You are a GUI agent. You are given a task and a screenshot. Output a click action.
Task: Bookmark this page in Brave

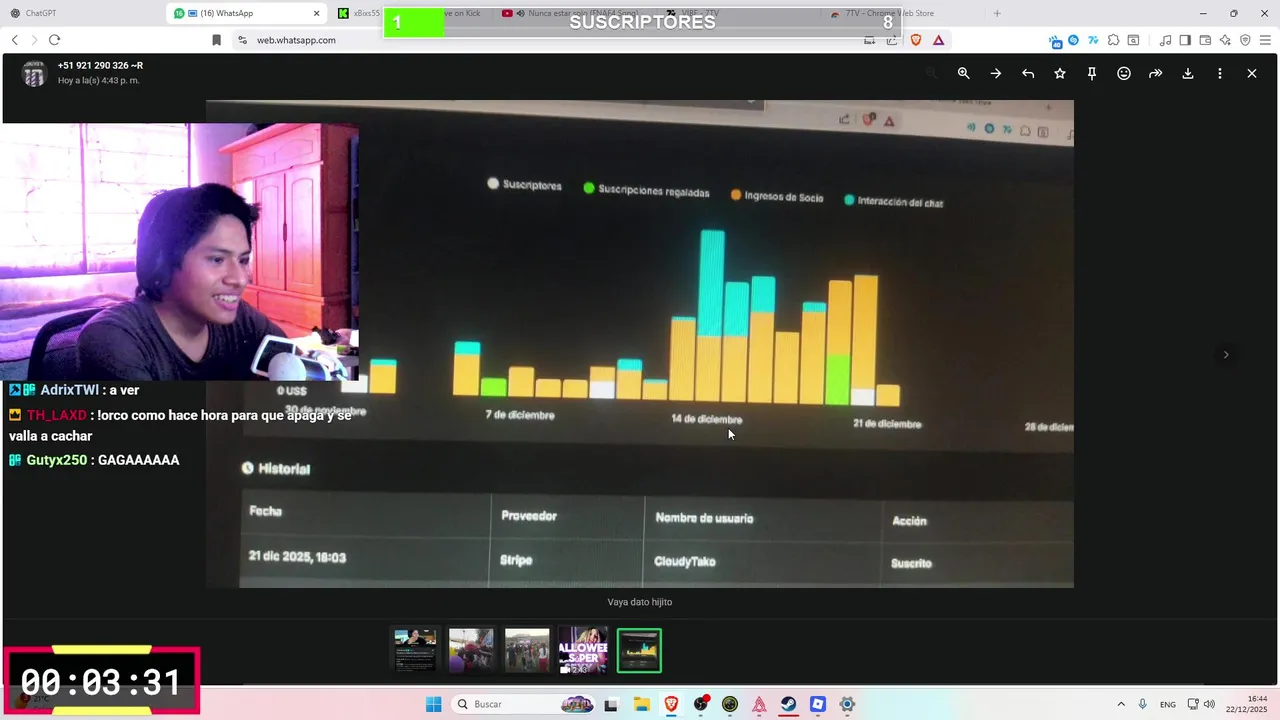[216, 40]
